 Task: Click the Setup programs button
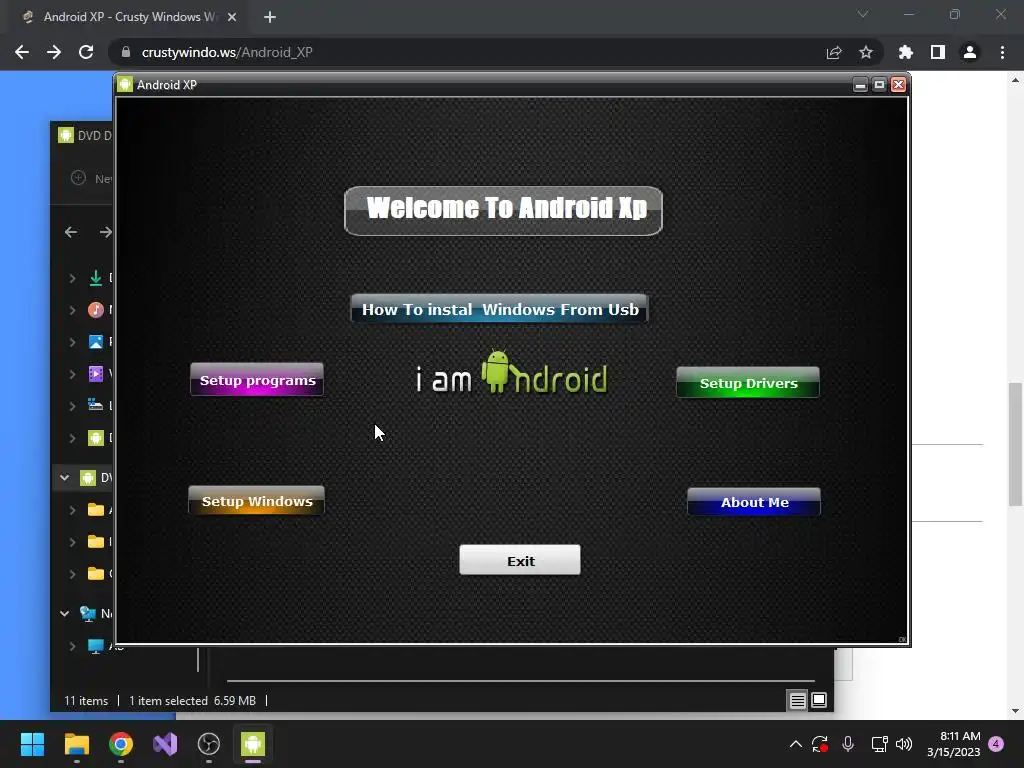coord(257,379)
